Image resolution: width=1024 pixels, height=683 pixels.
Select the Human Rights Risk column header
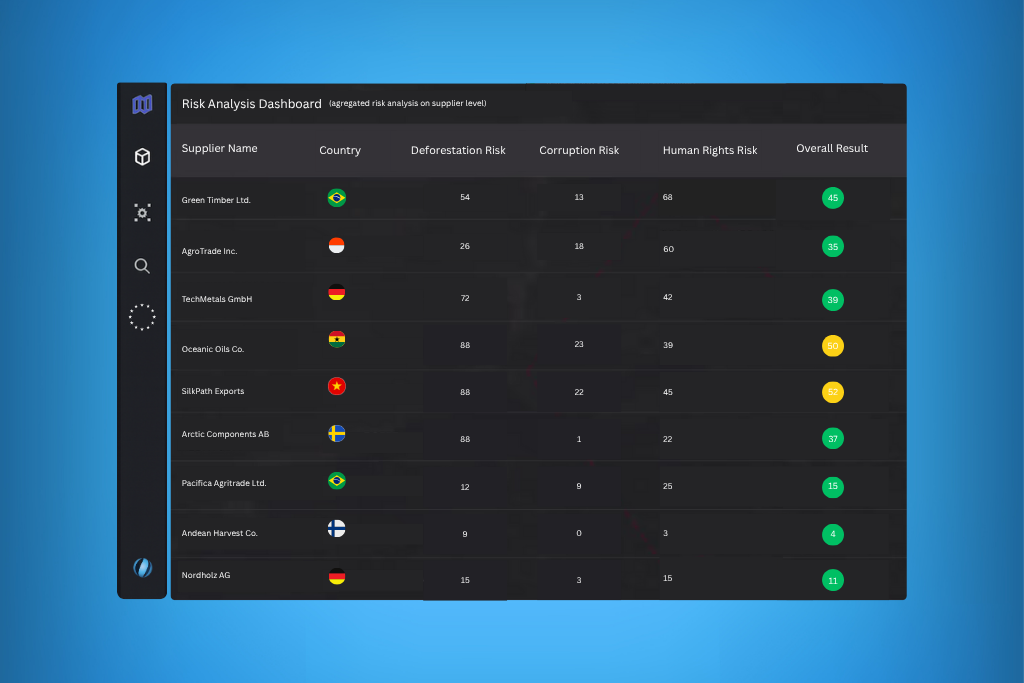pos(710,151)
